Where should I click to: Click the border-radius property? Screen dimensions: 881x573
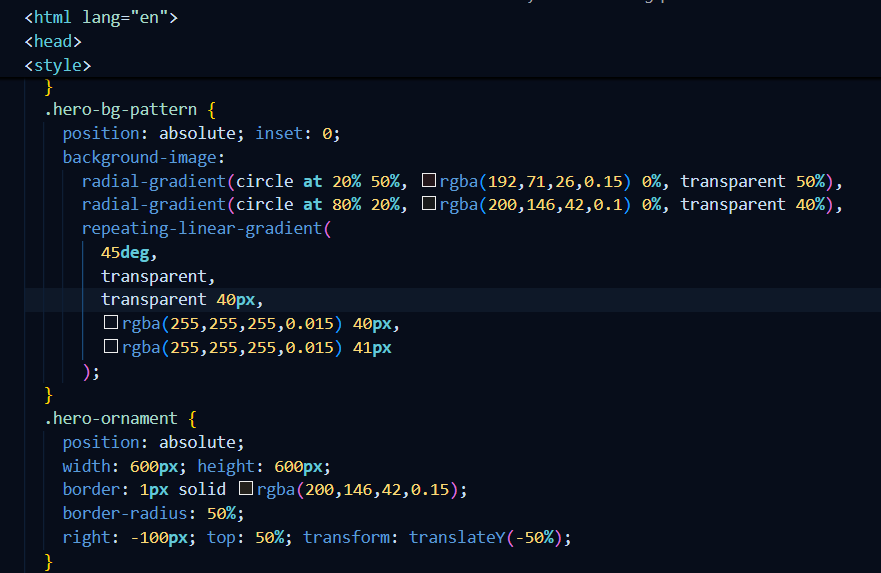pos(125,513)
